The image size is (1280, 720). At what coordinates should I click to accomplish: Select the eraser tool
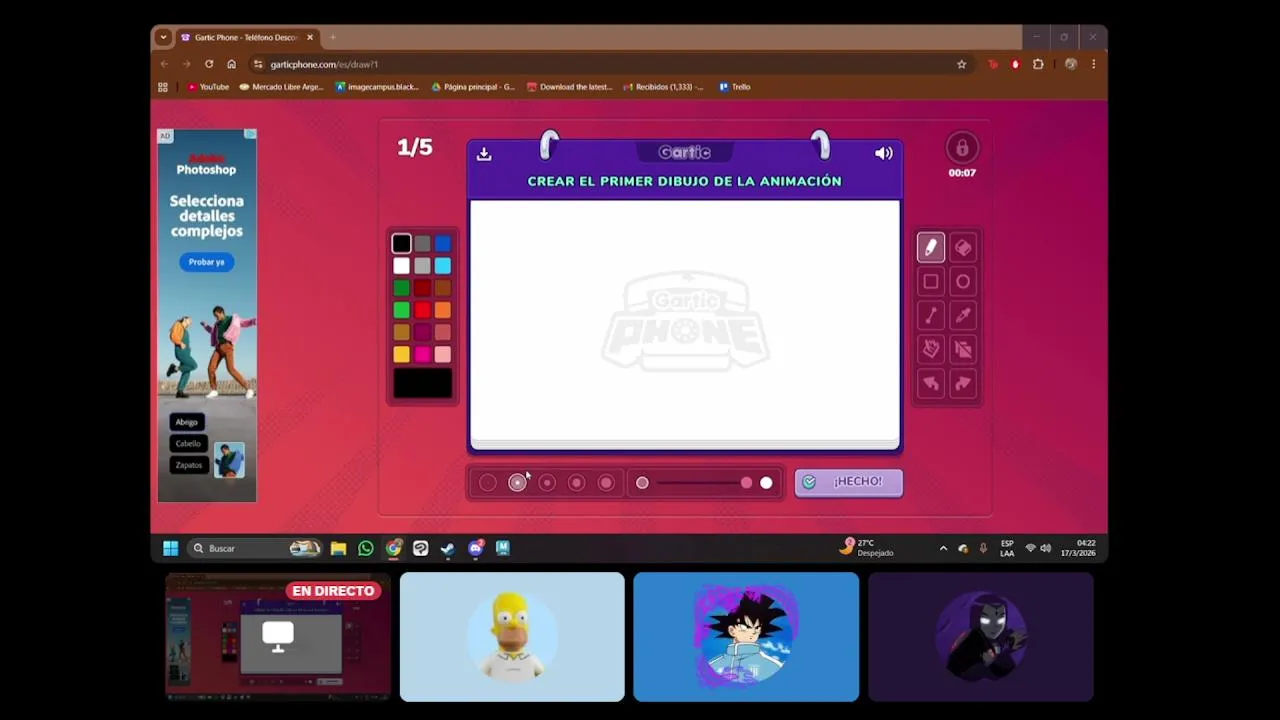coord(963,247)
